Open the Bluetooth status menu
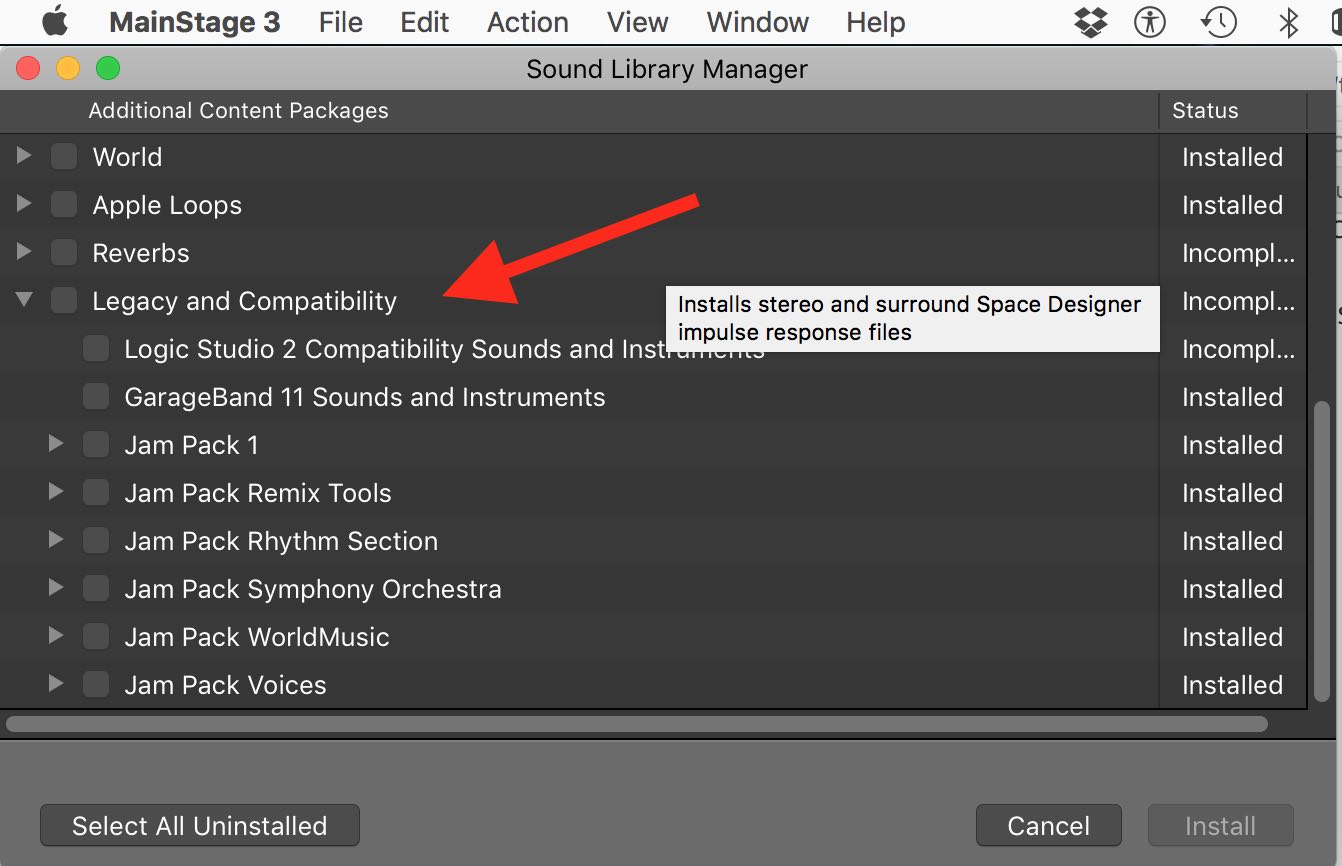 pyautogui.click(x=1288, y=21)
